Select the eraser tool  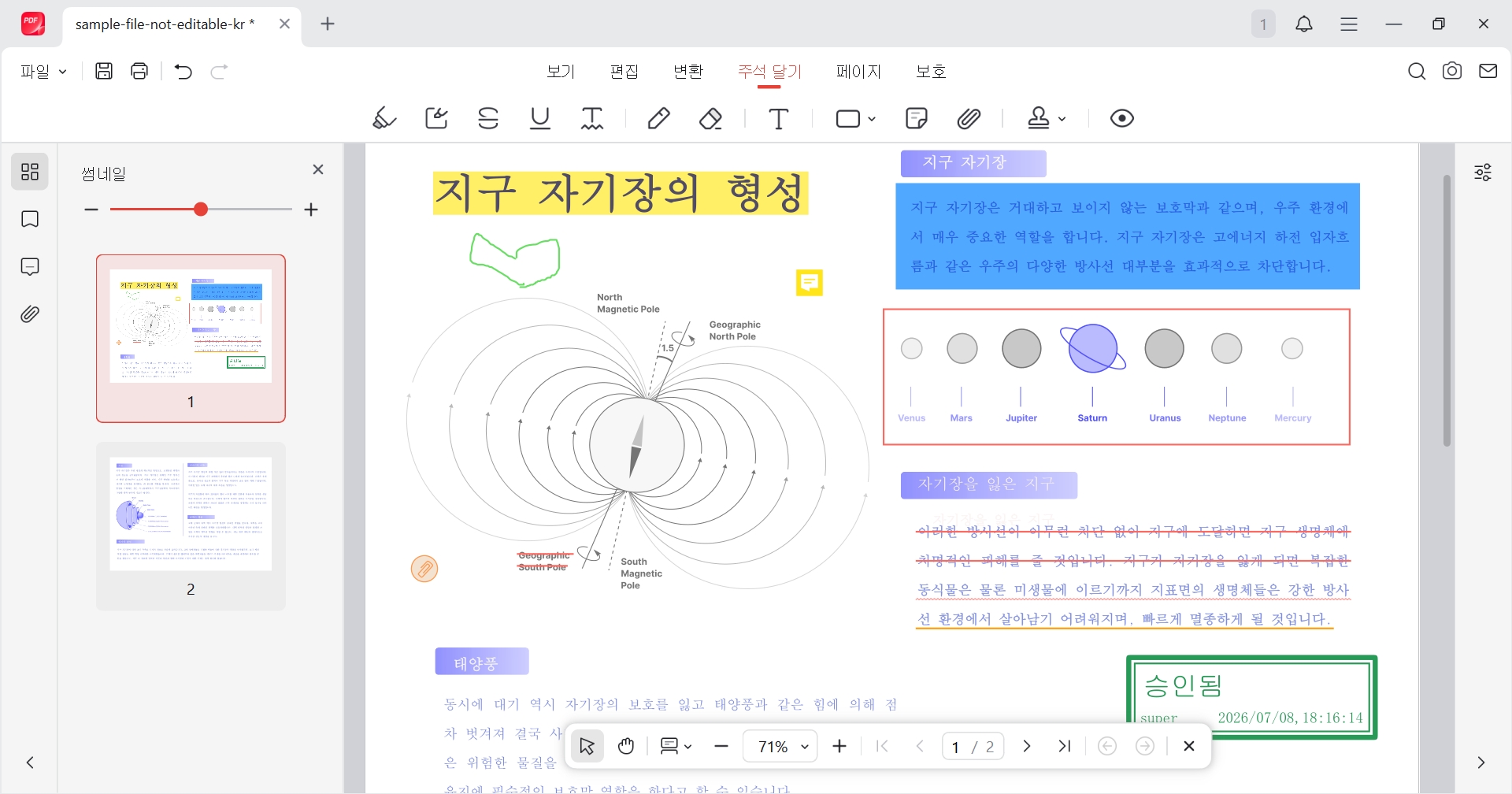(x=711, y=118)
